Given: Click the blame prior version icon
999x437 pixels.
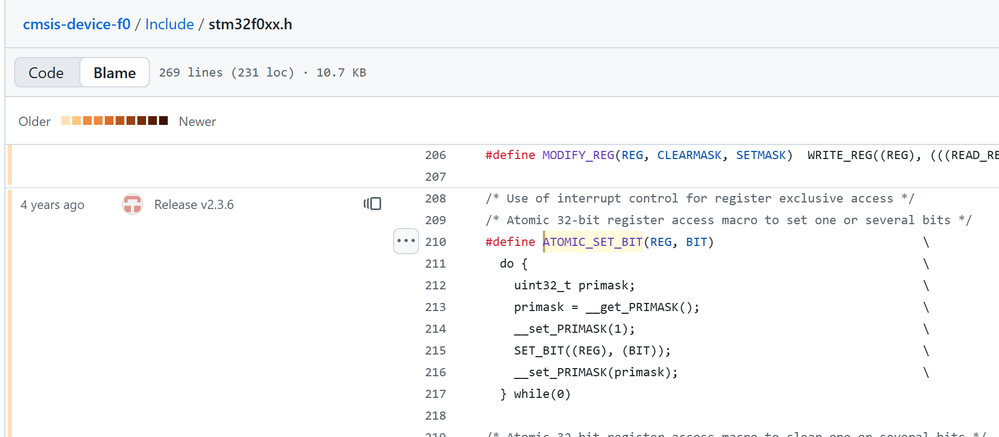Looking at the screenshot, I should click(x=372, y=205).
